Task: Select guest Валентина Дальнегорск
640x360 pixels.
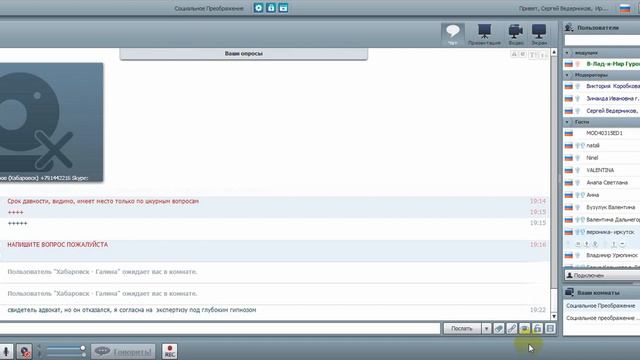Action: tap(613, 220)
